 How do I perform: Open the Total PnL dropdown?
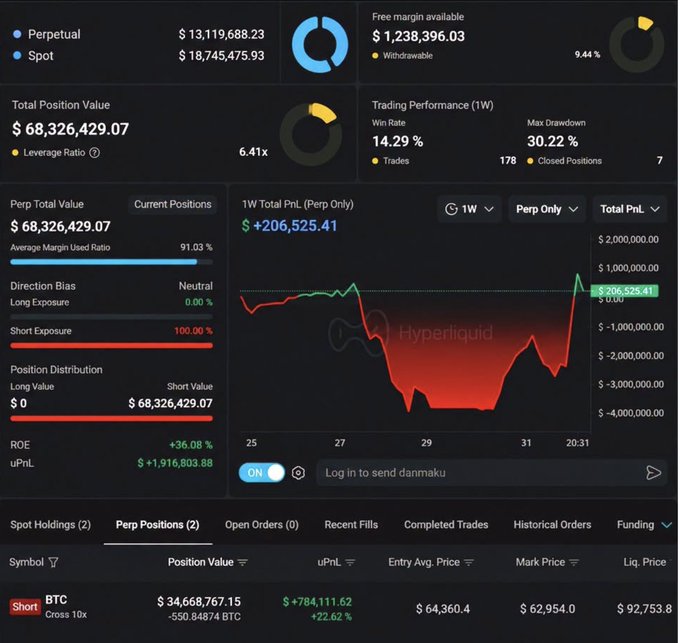pos(630,209)
